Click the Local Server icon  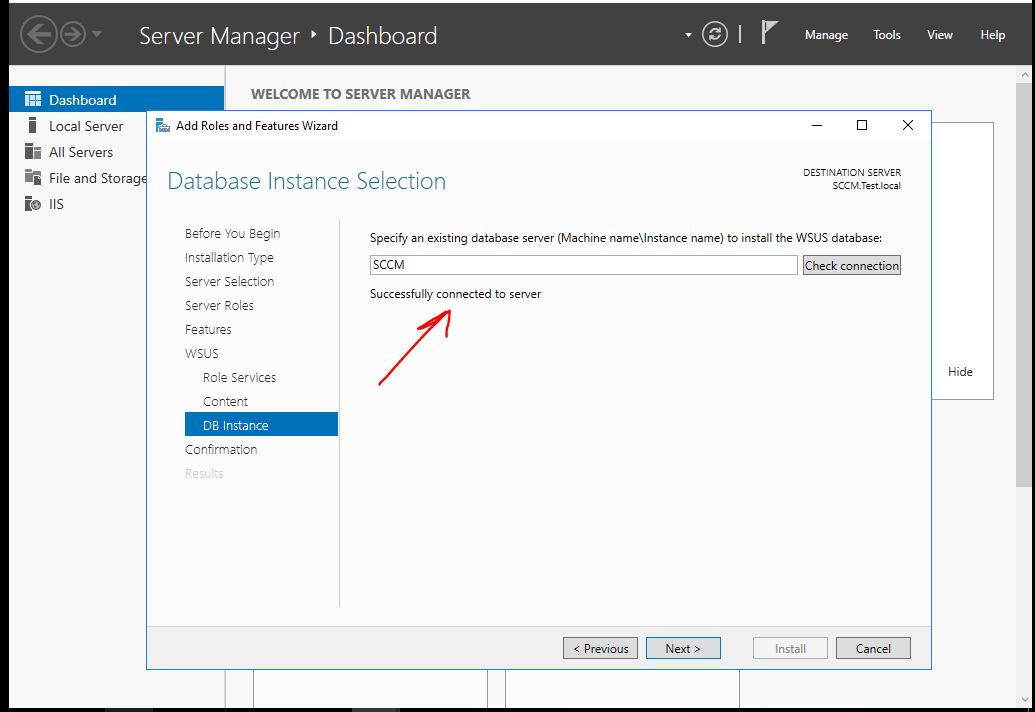click(32, 125)
